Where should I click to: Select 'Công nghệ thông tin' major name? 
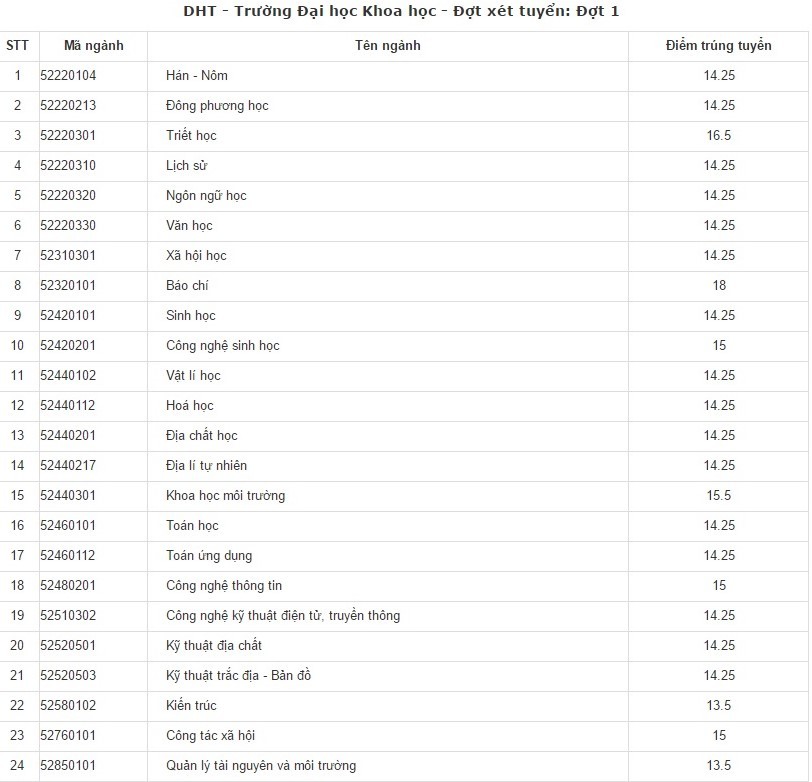[224, 586]
